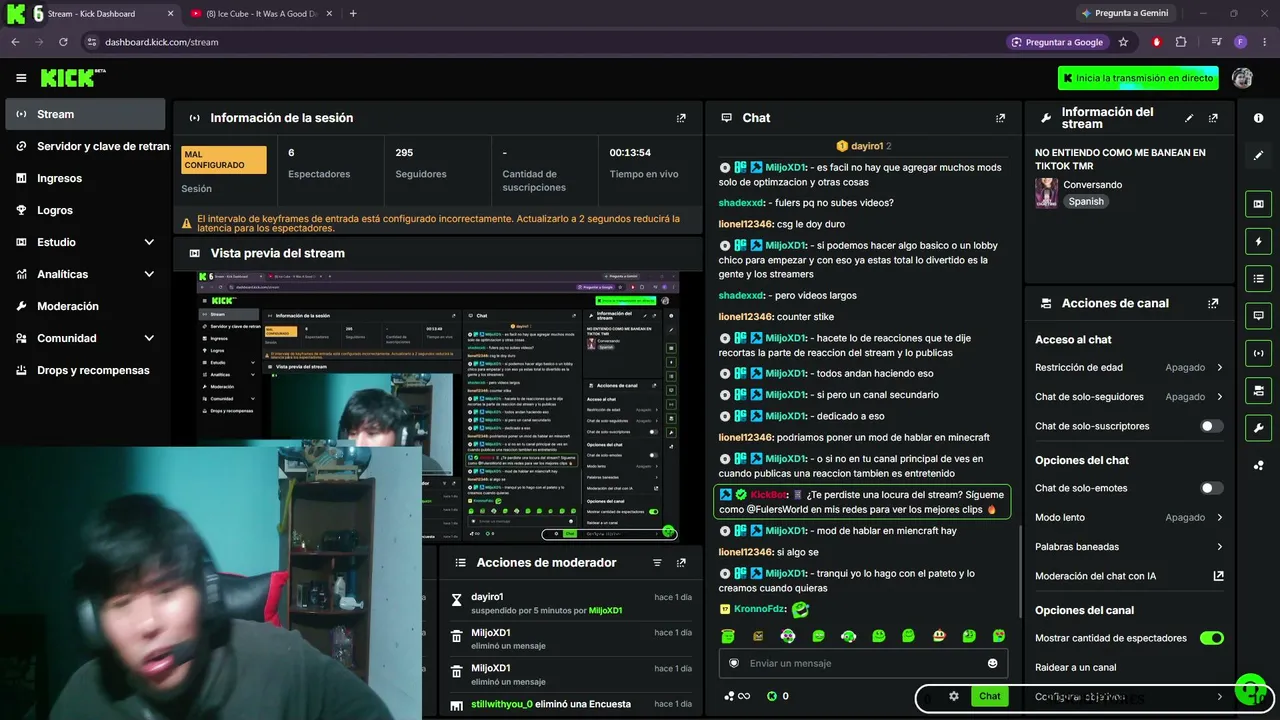Open Modo lento options

click(x=1129, y=517)
